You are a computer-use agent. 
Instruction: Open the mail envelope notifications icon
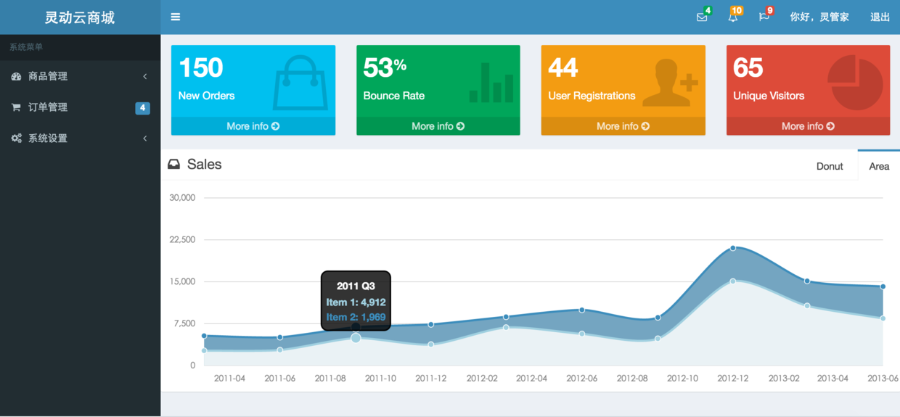click(701, 17)
